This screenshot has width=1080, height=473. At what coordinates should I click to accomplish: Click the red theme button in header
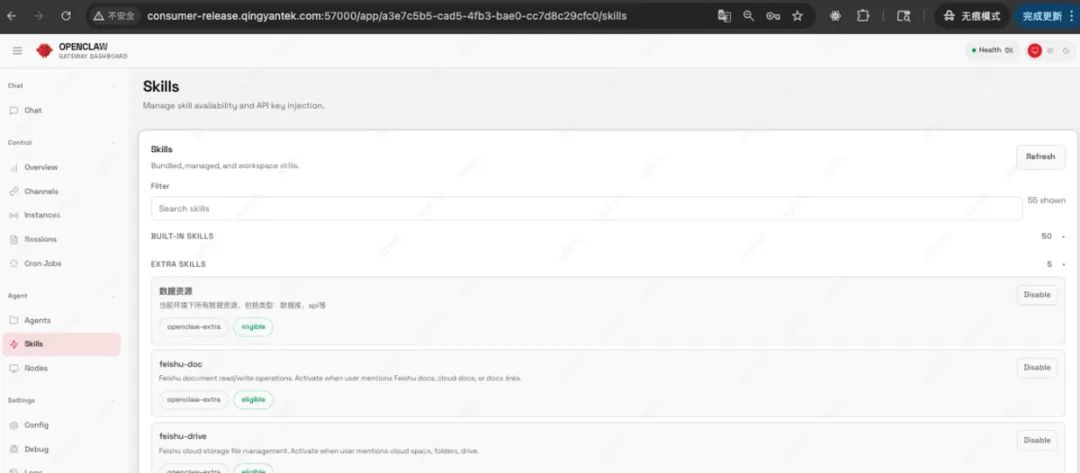1035,50
